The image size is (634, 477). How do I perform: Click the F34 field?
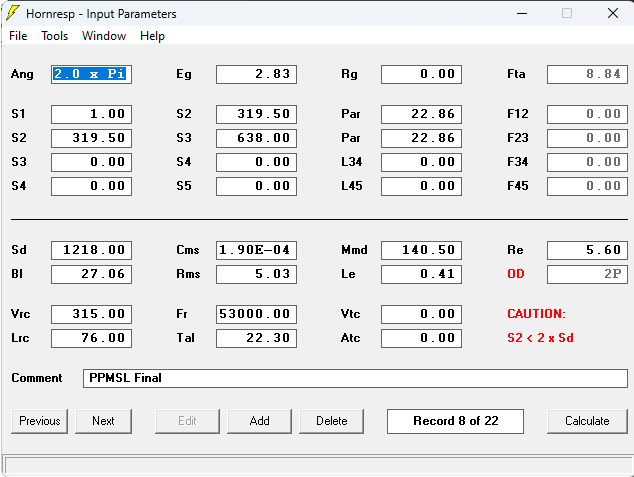pyautogui.click(x=588, y=163)
